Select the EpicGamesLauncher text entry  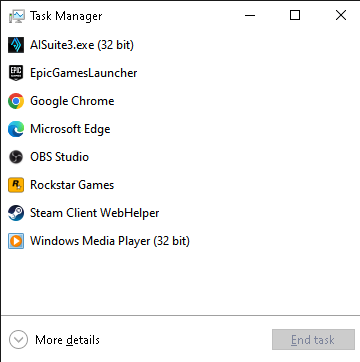[84, 73]
